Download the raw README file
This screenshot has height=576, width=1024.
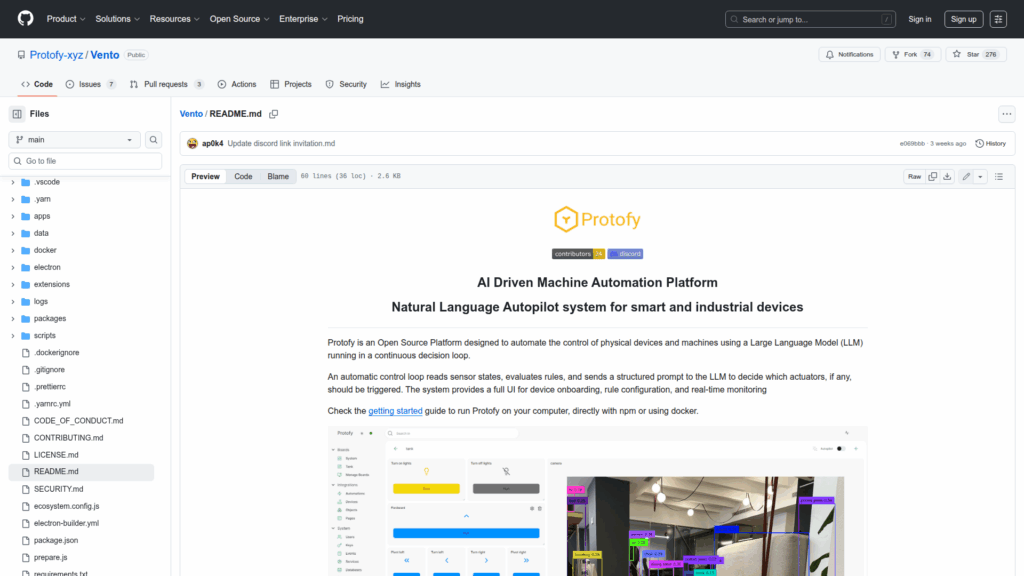947,176
